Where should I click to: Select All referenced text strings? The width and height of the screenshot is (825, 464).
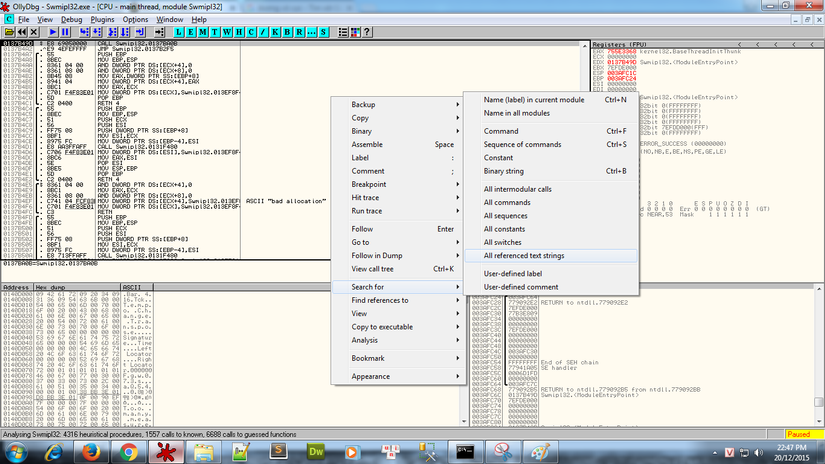(x=551, y=256)
